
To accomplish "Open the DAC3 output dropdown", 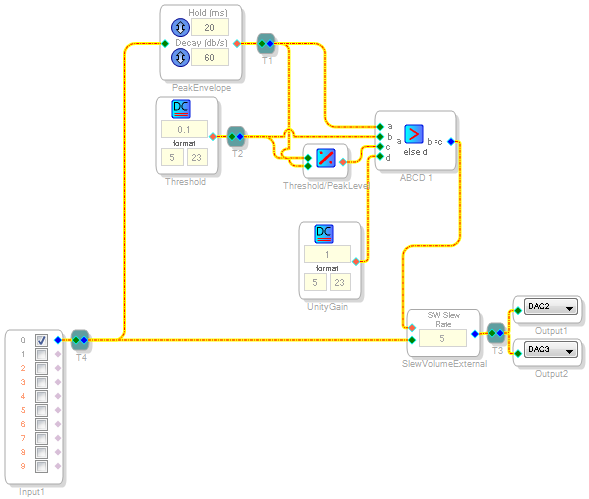I will [550, 349].
